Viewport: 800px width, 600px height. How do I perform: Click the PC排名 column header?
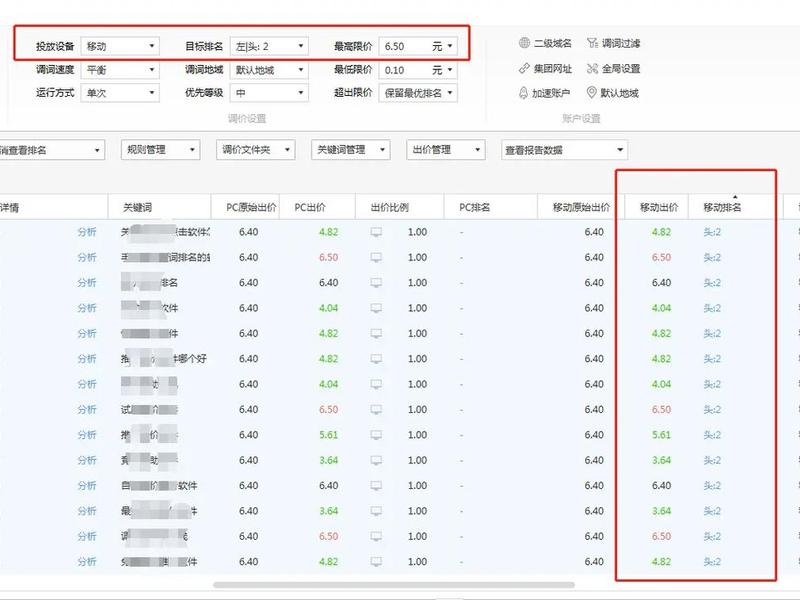click(490, 207)
